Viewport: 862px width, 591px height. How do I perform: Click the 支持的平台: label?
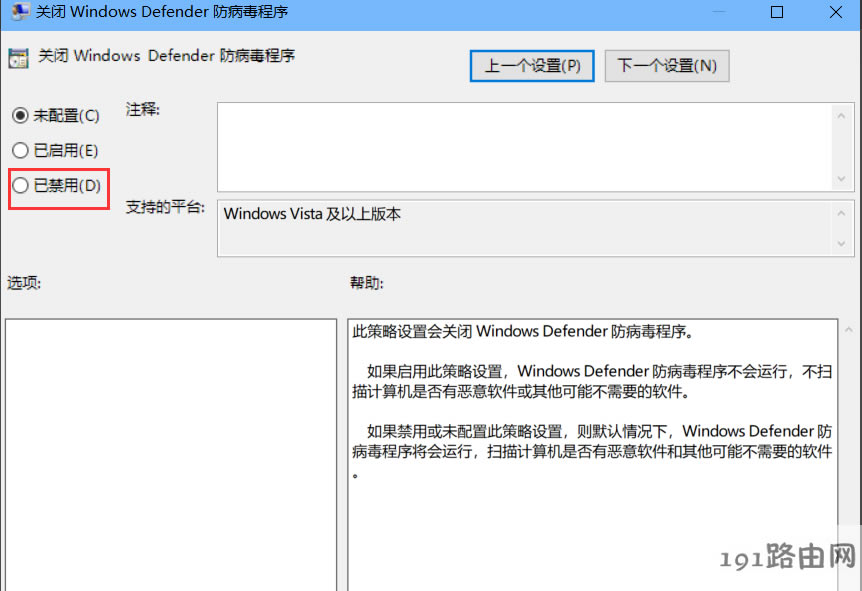point(165,207)
